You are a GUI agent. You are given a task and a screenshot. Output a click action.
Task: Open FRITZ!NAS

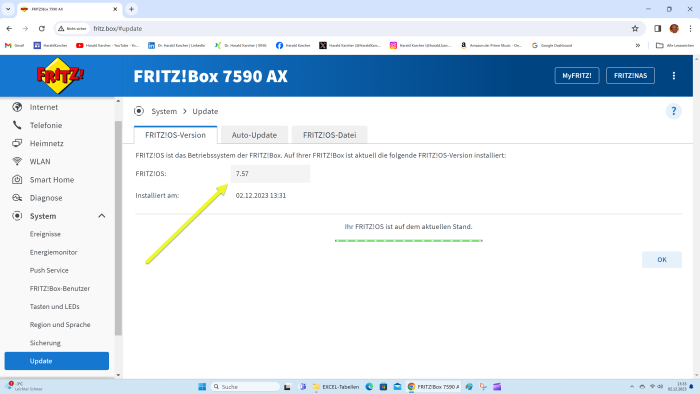630,75
